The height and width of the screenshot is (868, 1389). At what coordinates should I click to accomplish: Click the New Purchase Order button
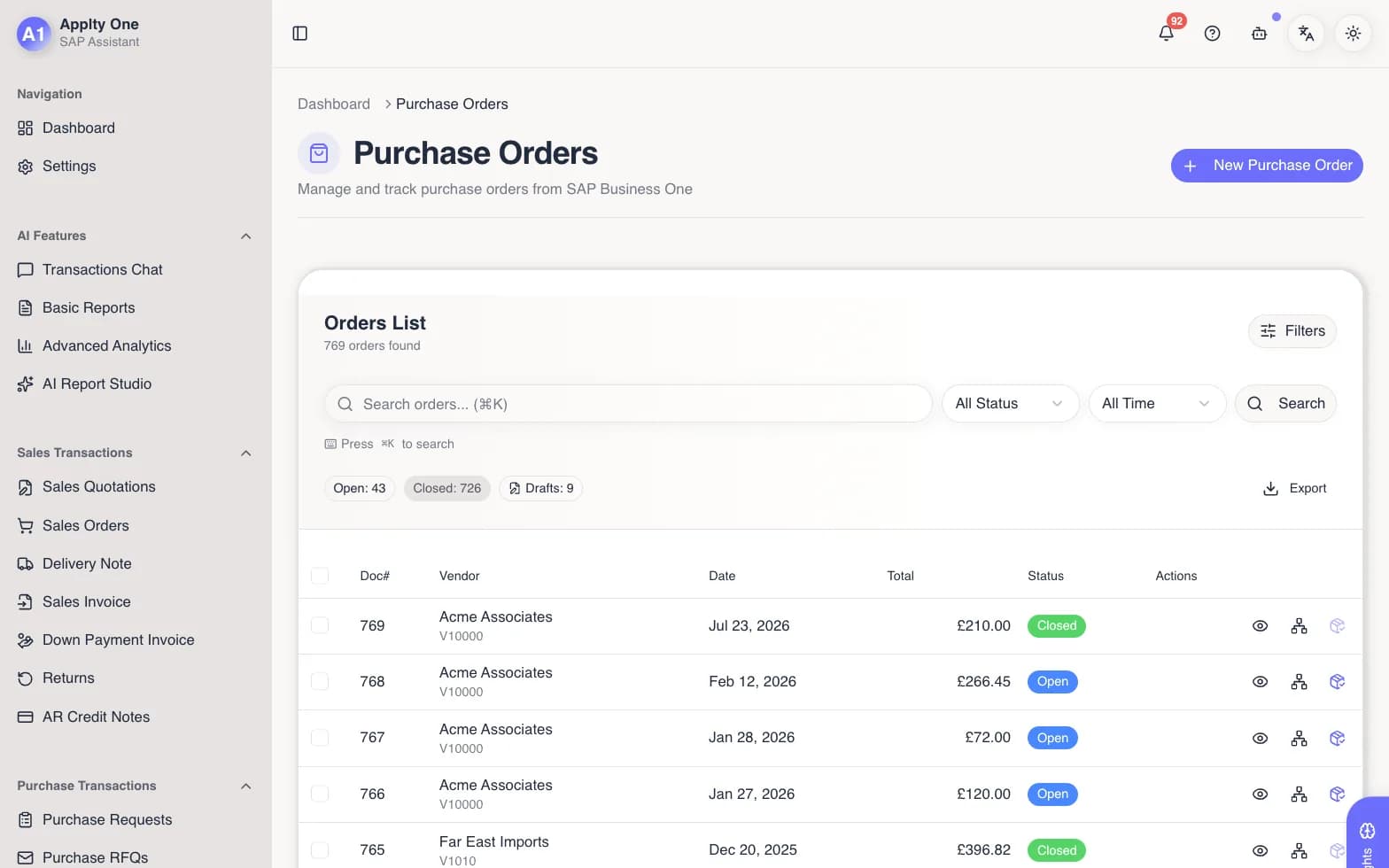click(x=1267, y=166)
